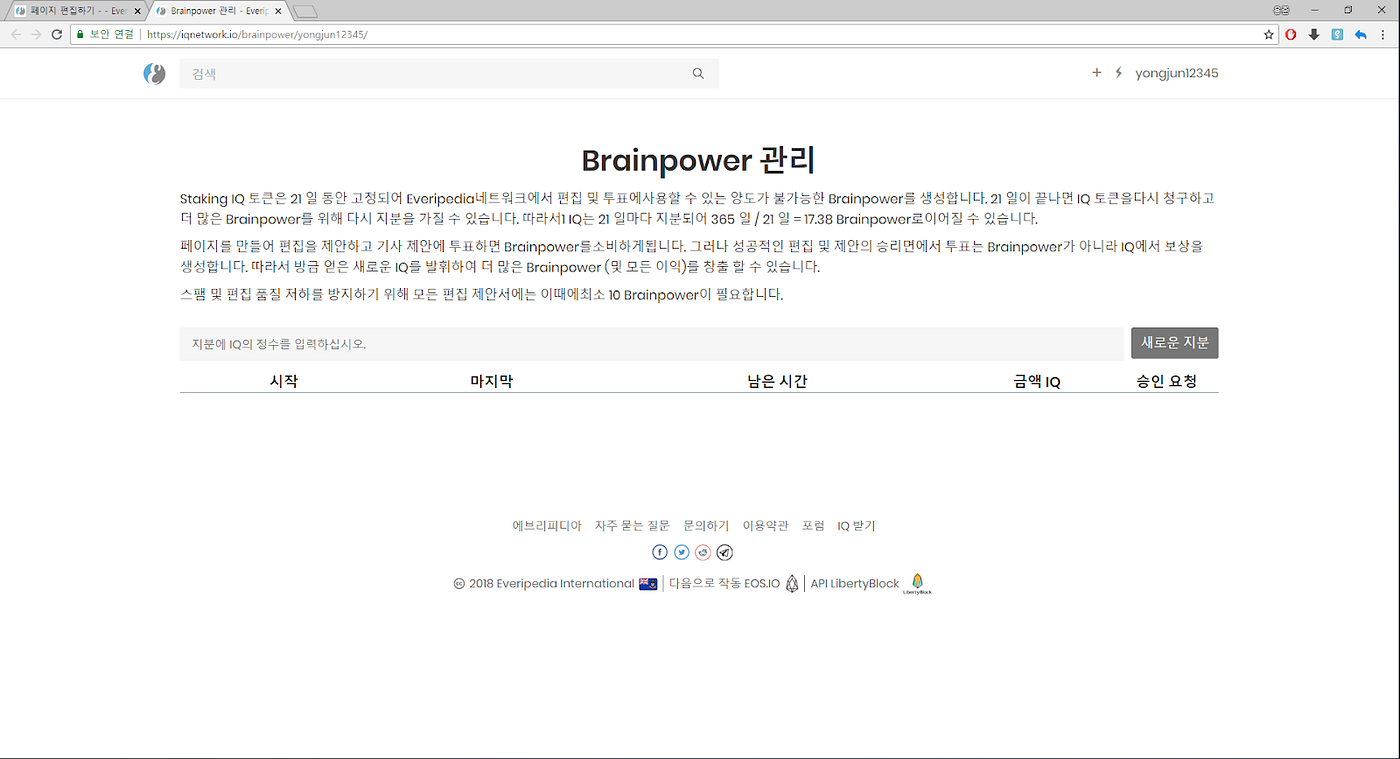Open Everipedia's Facebook page via footer icon

[660, 551]
